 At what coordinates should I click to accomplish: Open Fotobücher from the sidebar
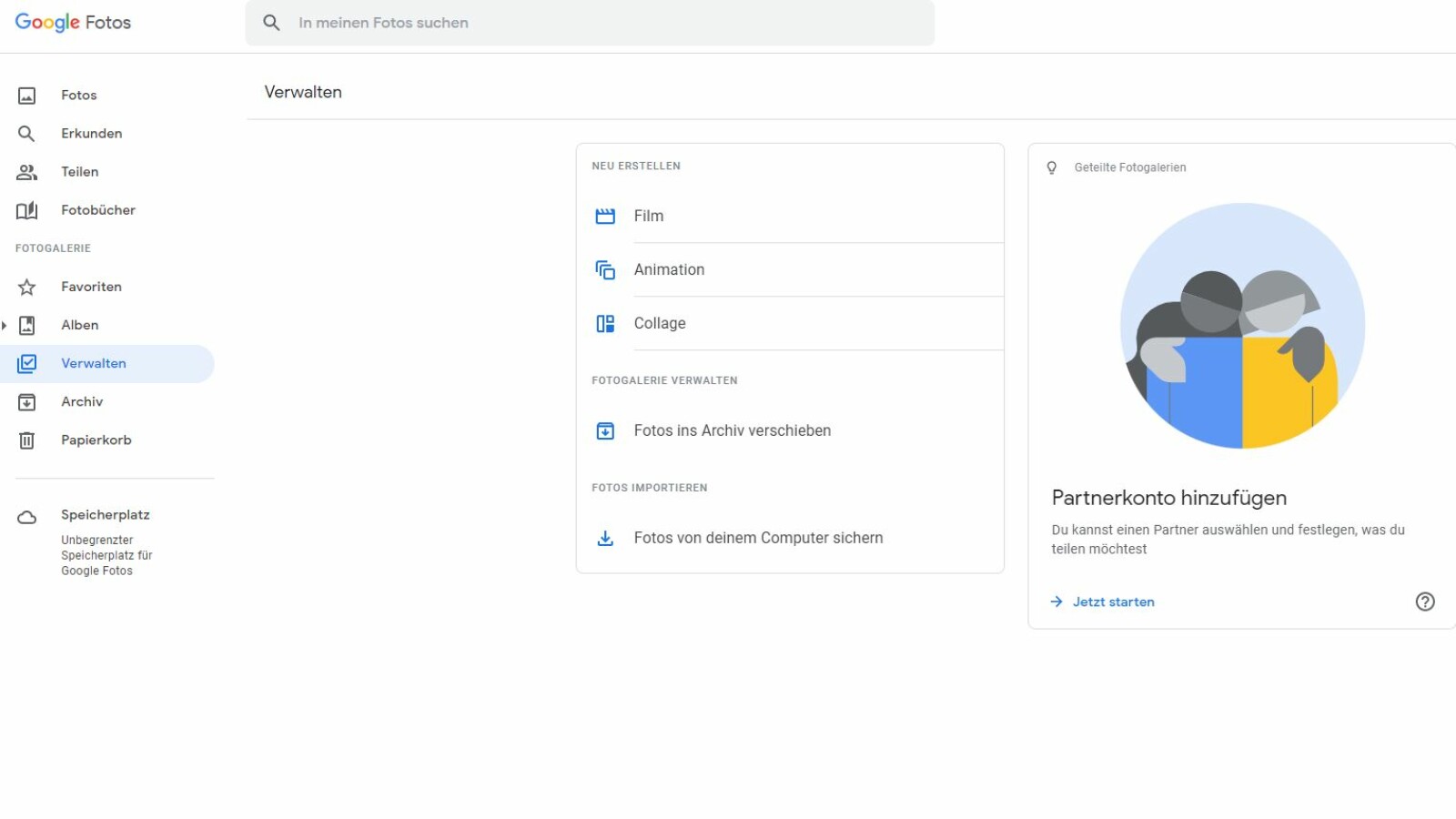coord(97,210)
